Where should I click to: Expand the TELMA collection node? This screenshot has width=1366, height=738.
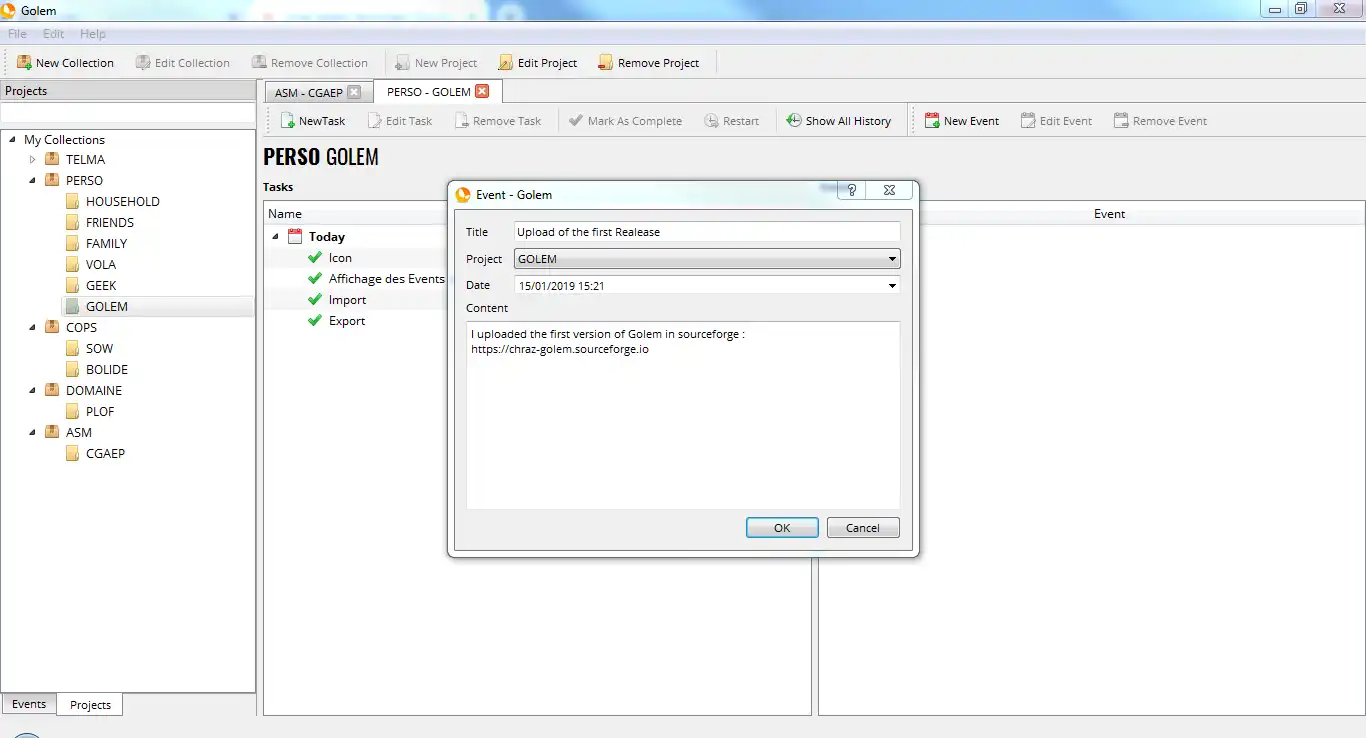[x=32, y=159]
